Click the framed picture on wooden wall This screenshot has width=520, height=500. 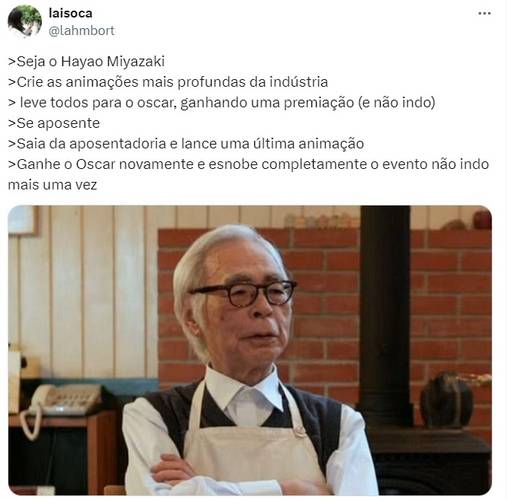point(23,220)
